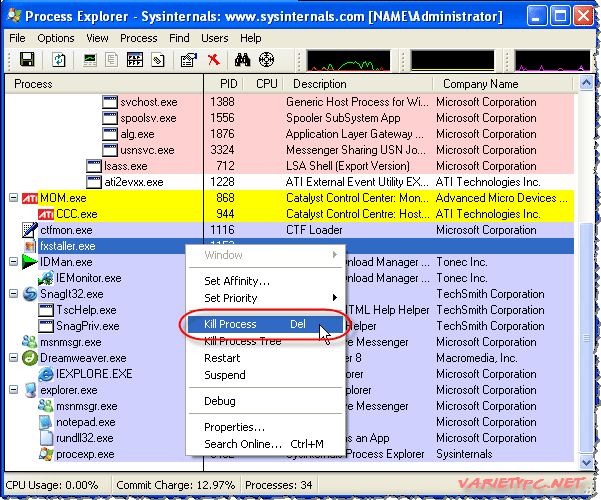Viewport: 601px width, 500px height.
Task: Click the IEXPLORE.EXE icon
Action: click(x=46, y=374)
